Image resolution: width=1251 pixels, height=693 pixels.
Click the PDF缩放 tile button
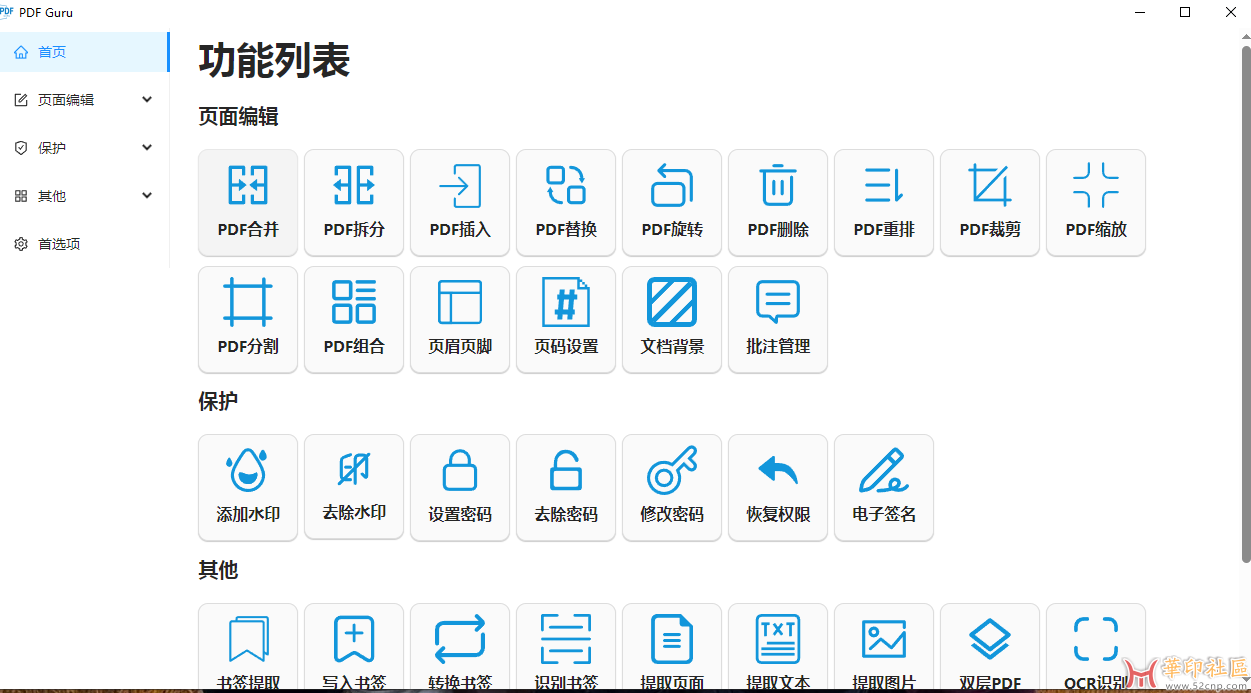[1096, 203]
